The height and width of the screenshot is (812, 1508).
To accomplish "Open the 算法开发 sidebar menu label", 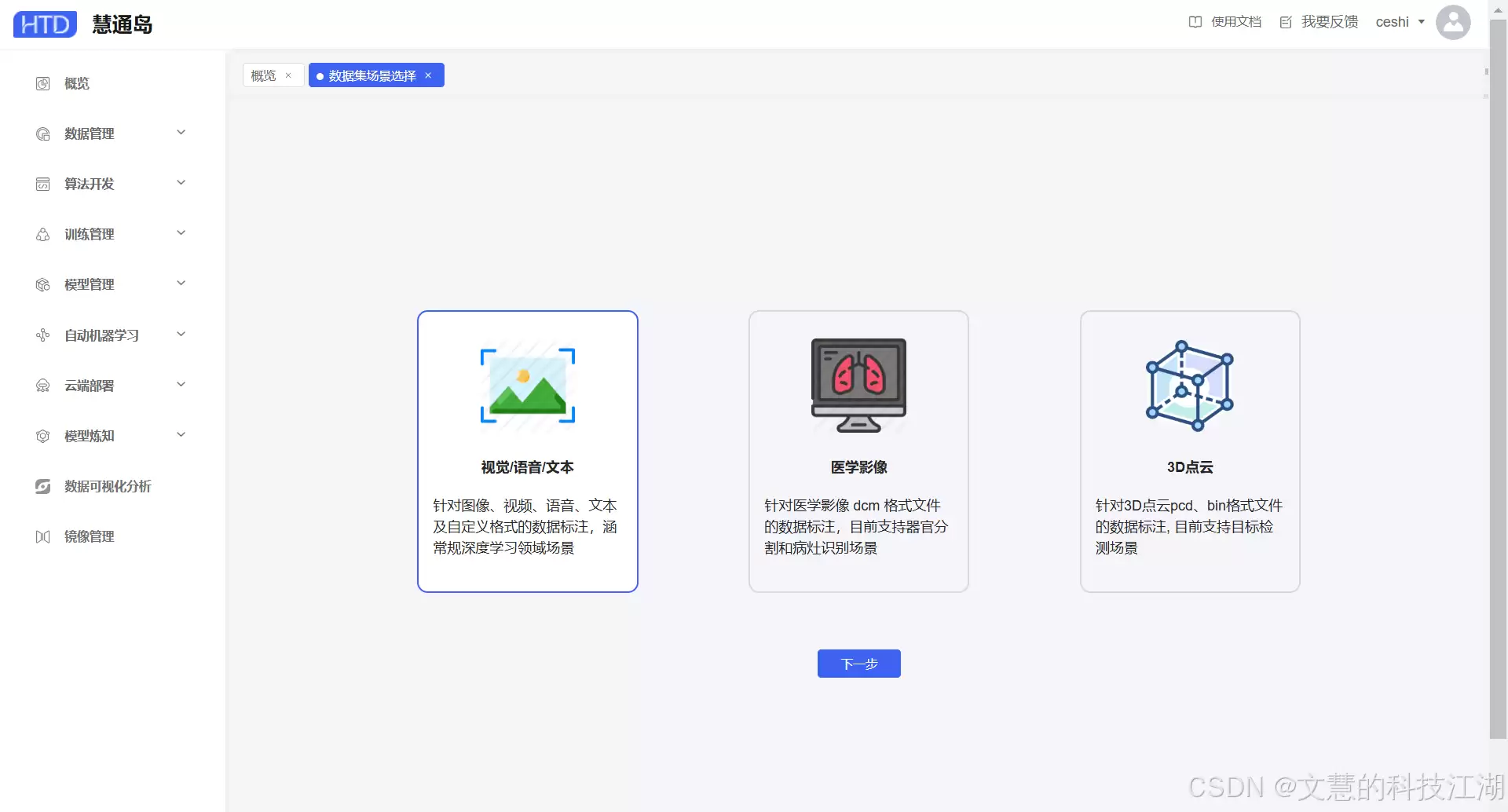I will tap(90, 184).
